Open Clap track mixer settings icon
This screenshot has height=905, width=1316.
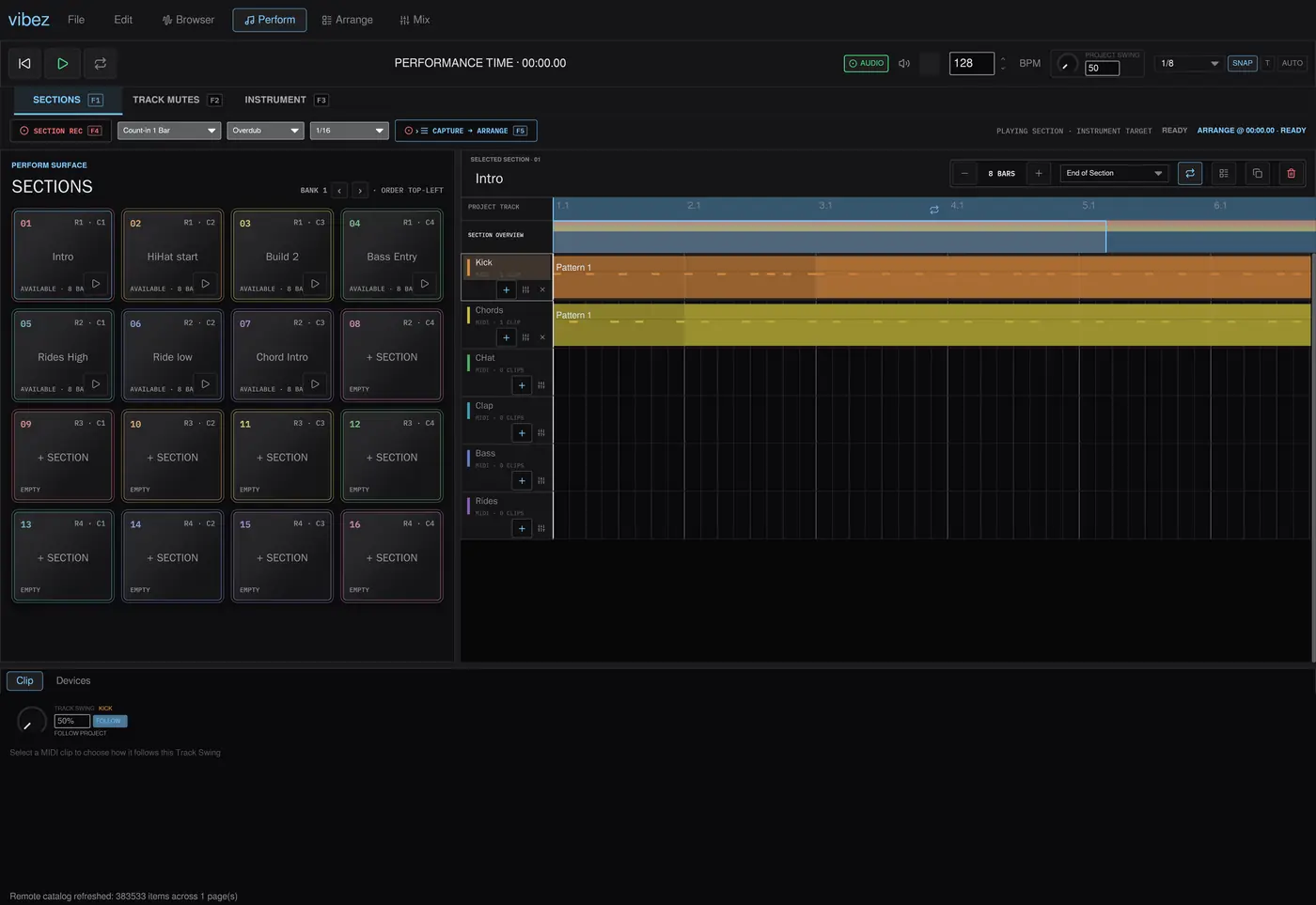[x=541, y=433]
